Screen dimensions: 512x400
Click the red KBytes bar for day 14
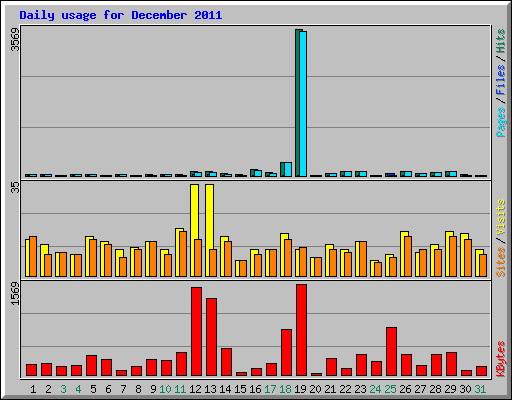(x=226, y=362)
